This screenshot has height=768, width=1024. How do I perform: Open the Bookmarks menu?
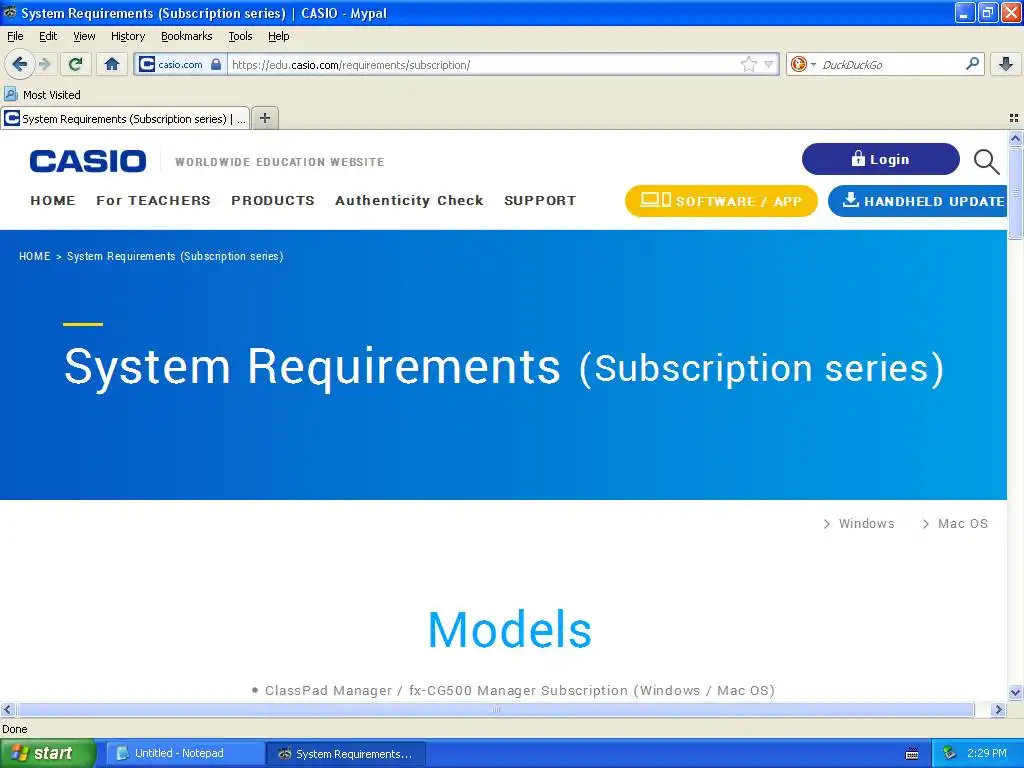click(x=186, y=37)
